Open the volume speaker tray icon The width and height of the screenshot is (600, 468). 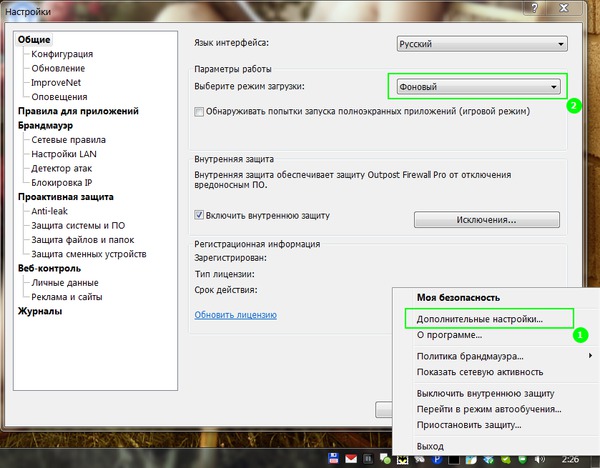click(x=540, y=458)
